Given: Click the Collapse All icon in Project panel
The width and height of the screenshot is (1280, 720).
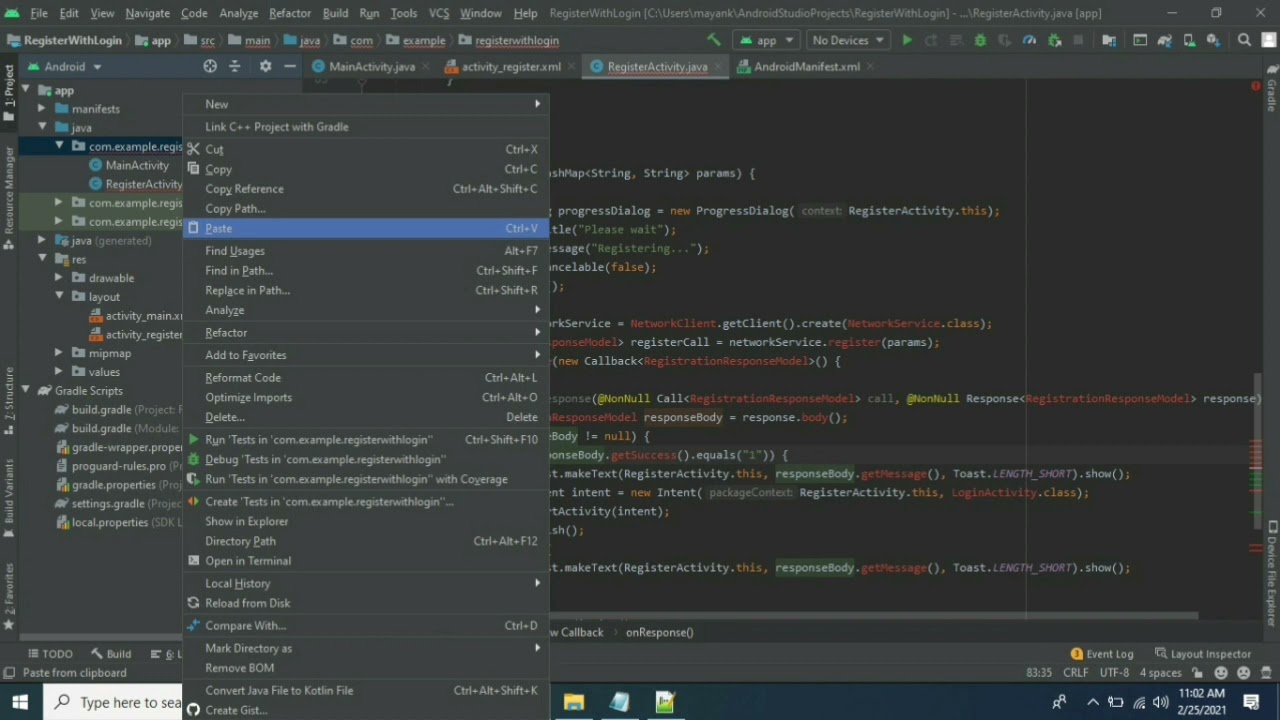Looking at the screenshot, I should pos(235,66).
